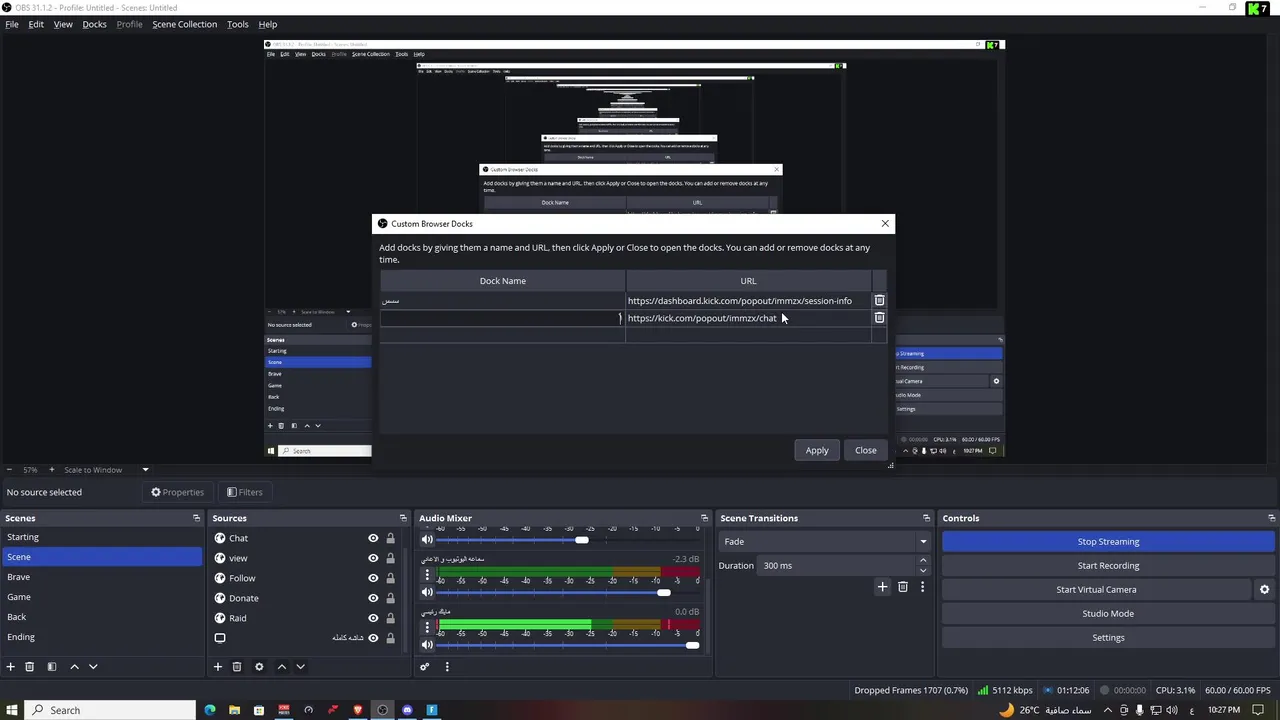Open Microsoft Edge from the taskbar

pos(210,710)
